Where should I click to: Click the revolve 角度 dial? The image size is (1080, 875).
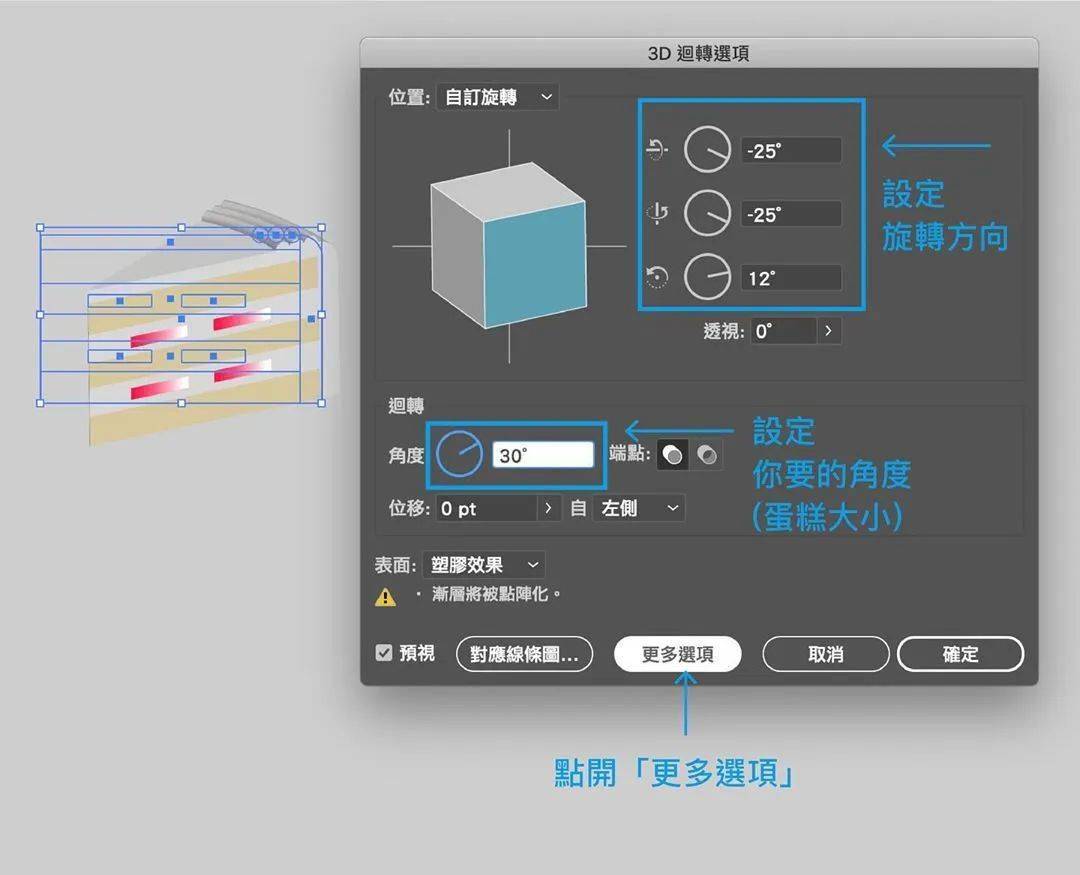pyautogui.click(x=459, y=455)
